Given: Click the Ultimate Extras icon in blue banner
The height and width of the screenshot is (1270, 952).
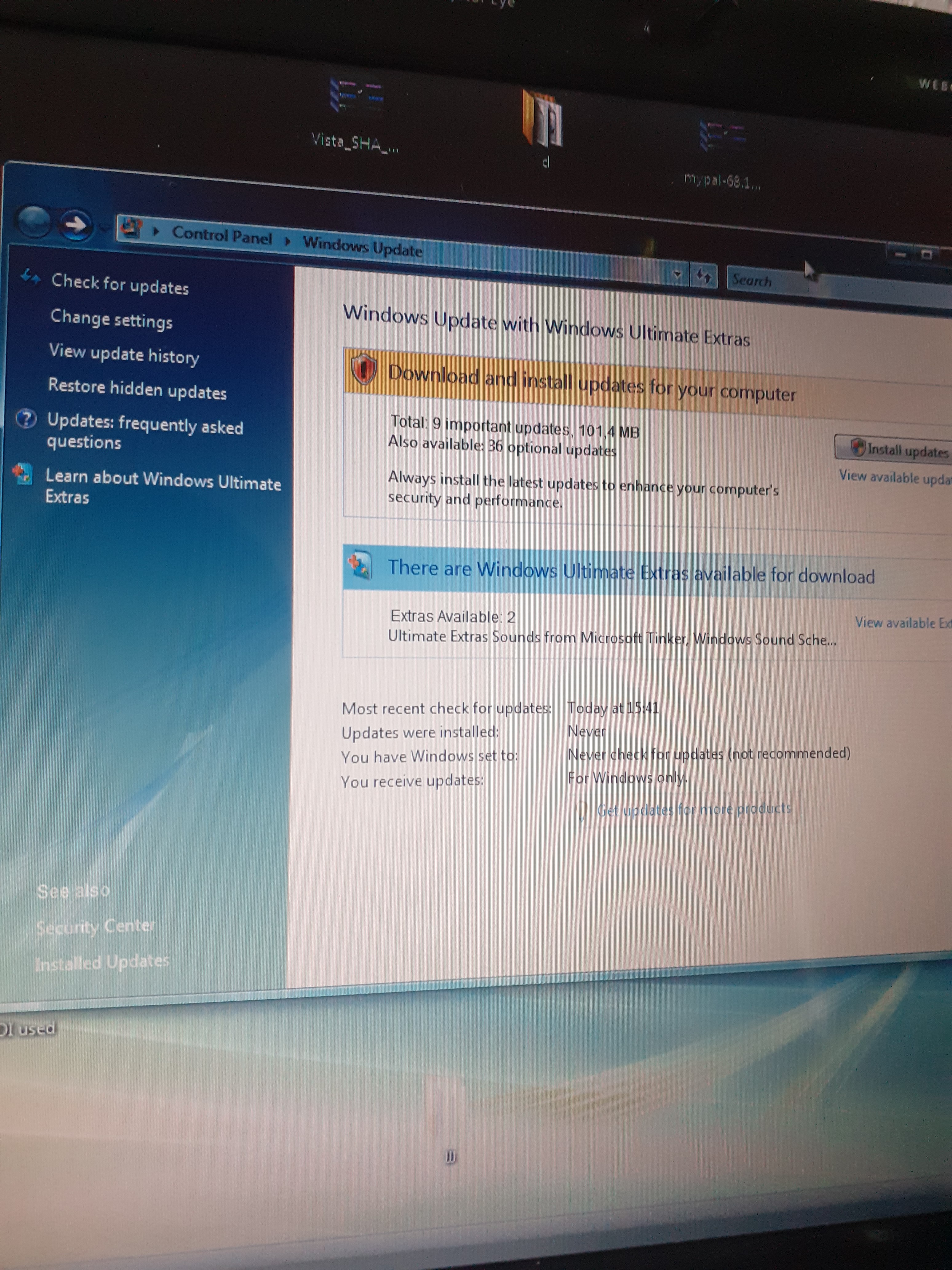Looking at the screenshot, I should [360, 564].
